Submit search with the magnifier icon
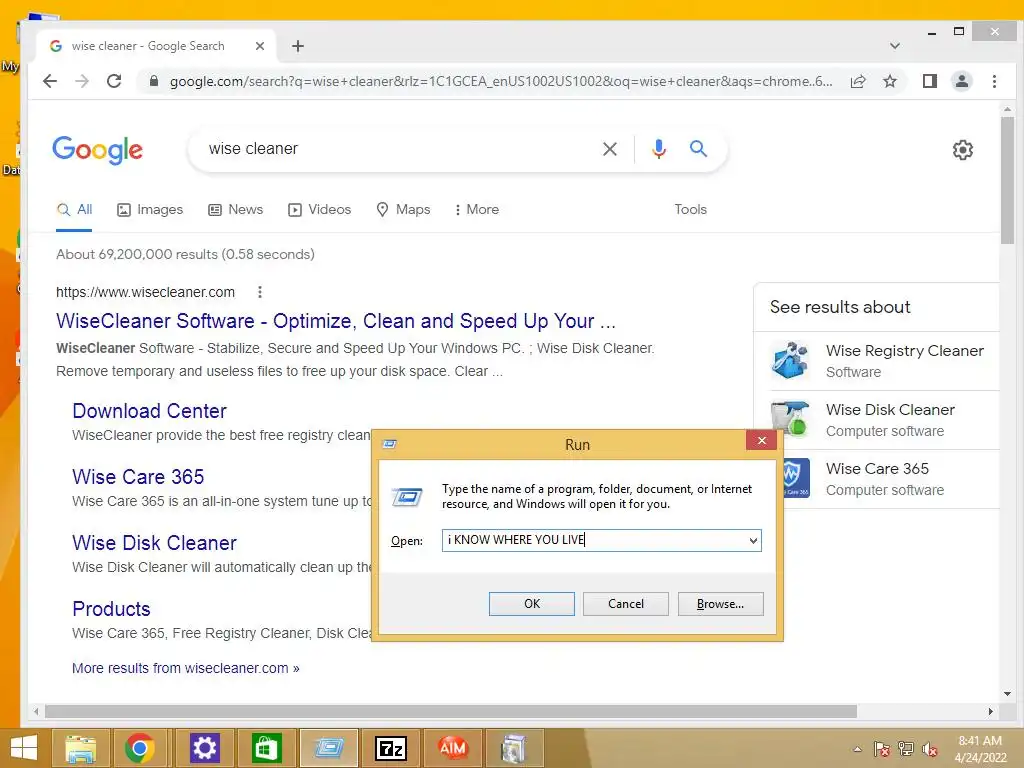 click(x=698, y=149)
